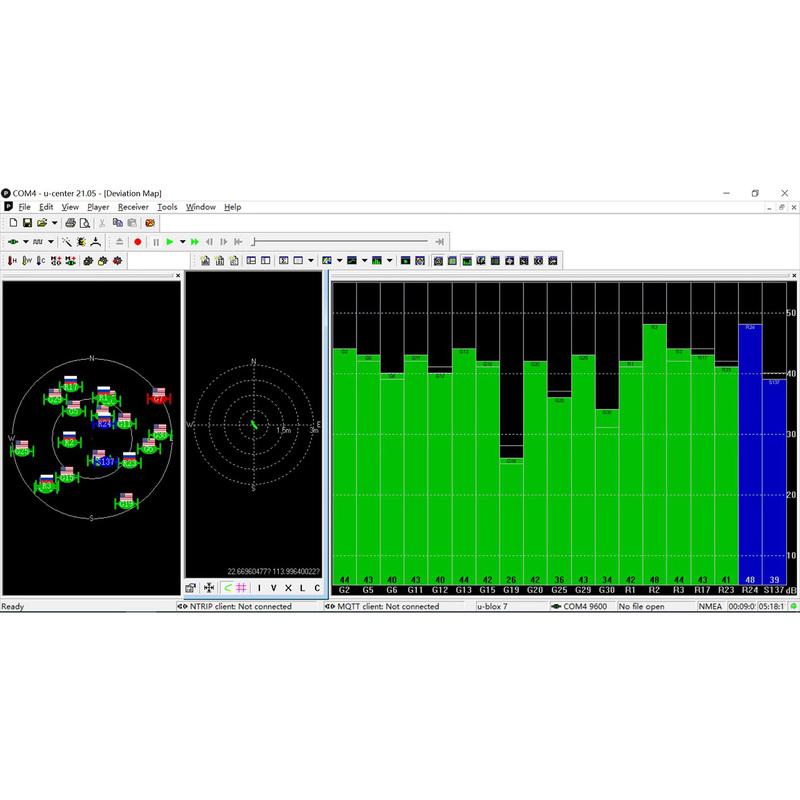Click the red Record button
This screenshot has height=800, width=800.
tap(138, 241)
